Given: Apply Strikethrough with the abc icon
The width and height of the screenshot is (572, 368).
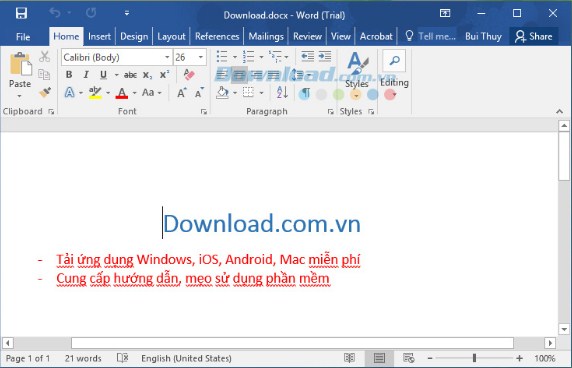Looking at the screenshot, I should [130, 75].
